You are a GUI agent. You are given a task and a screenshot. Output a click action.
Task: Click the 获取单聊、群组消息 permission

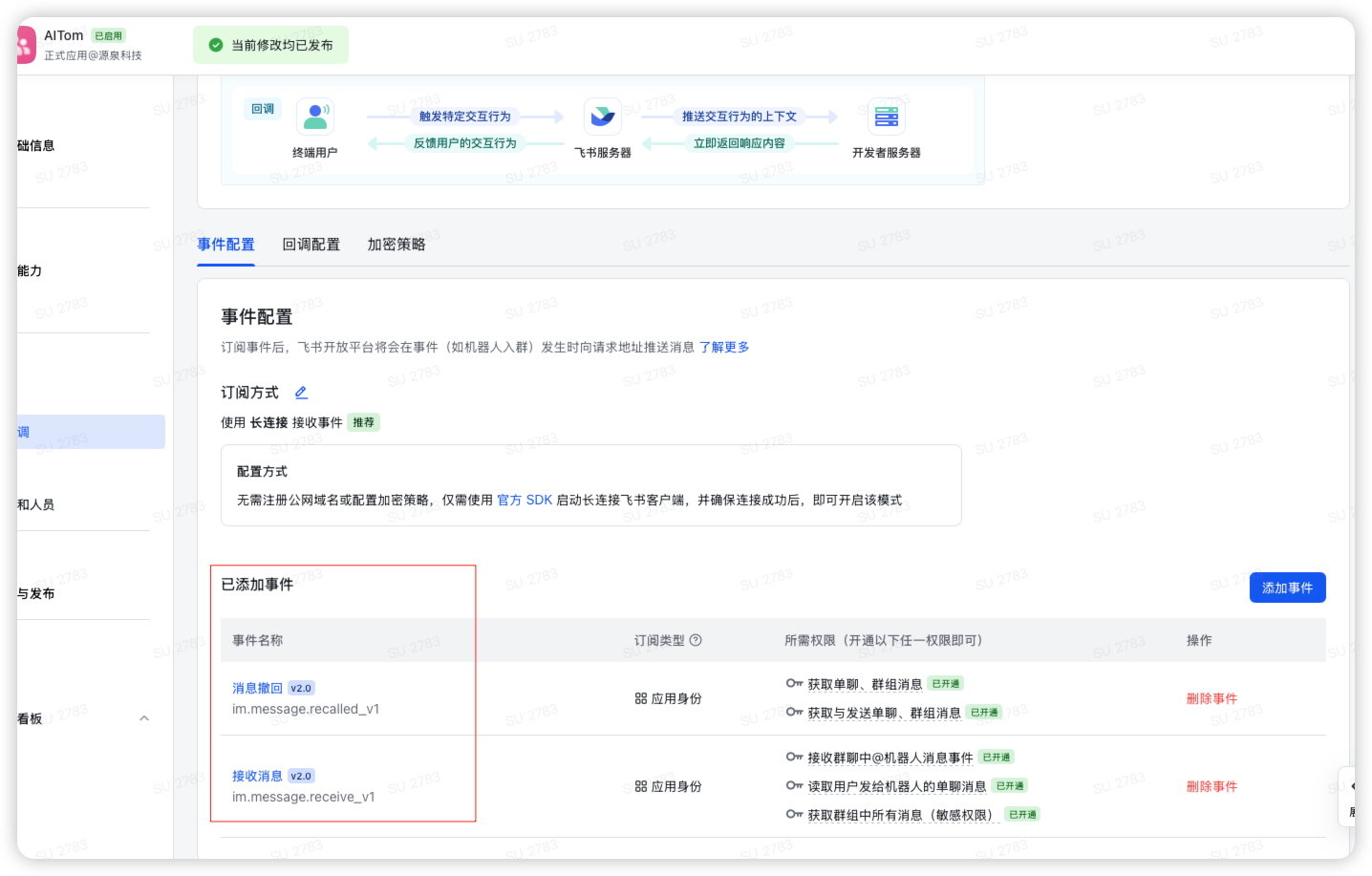[x=865, y=684]
